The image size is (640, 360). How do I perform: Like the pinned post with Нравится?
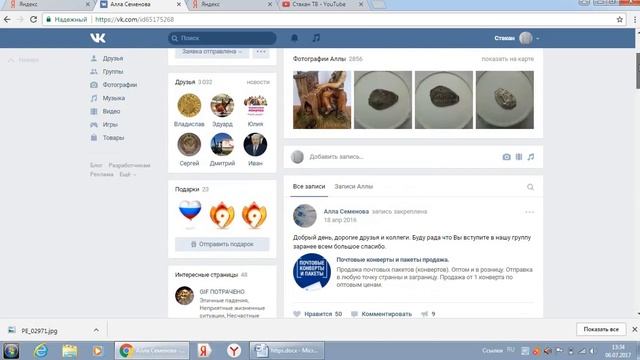[318, 314]
